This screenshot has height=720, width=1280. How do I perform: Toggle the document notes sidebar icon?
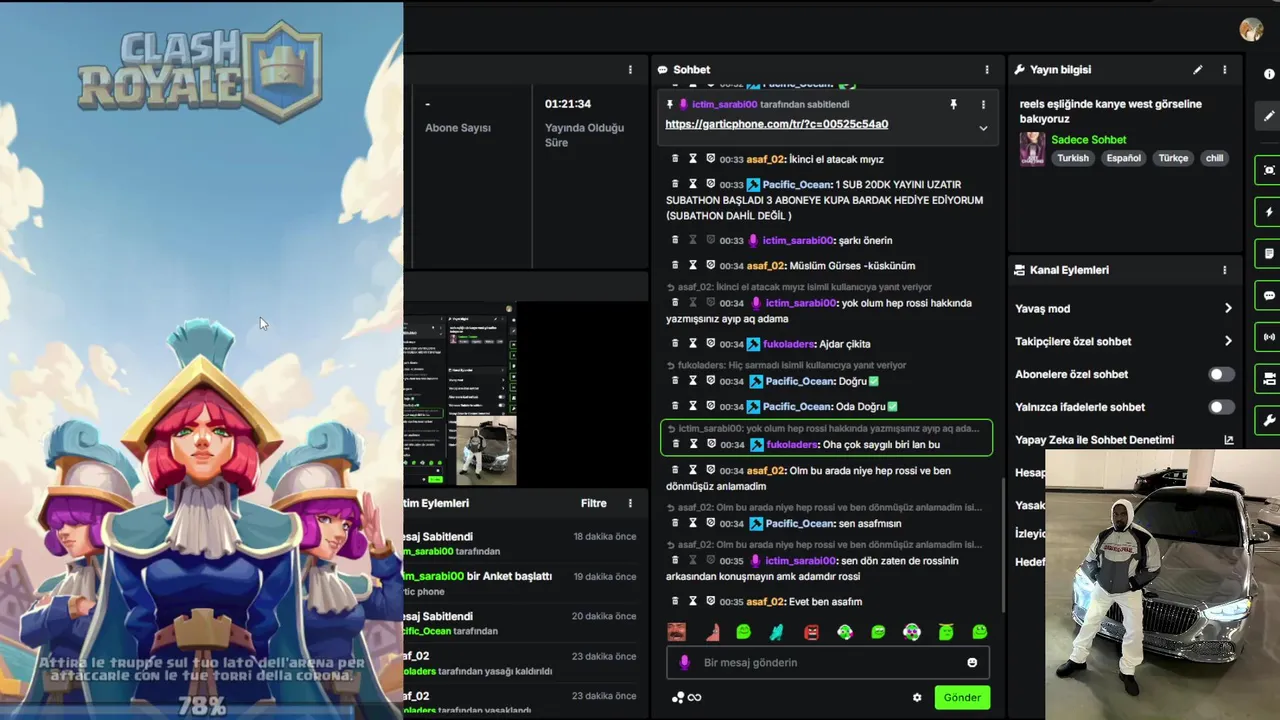pos(1269,254)
